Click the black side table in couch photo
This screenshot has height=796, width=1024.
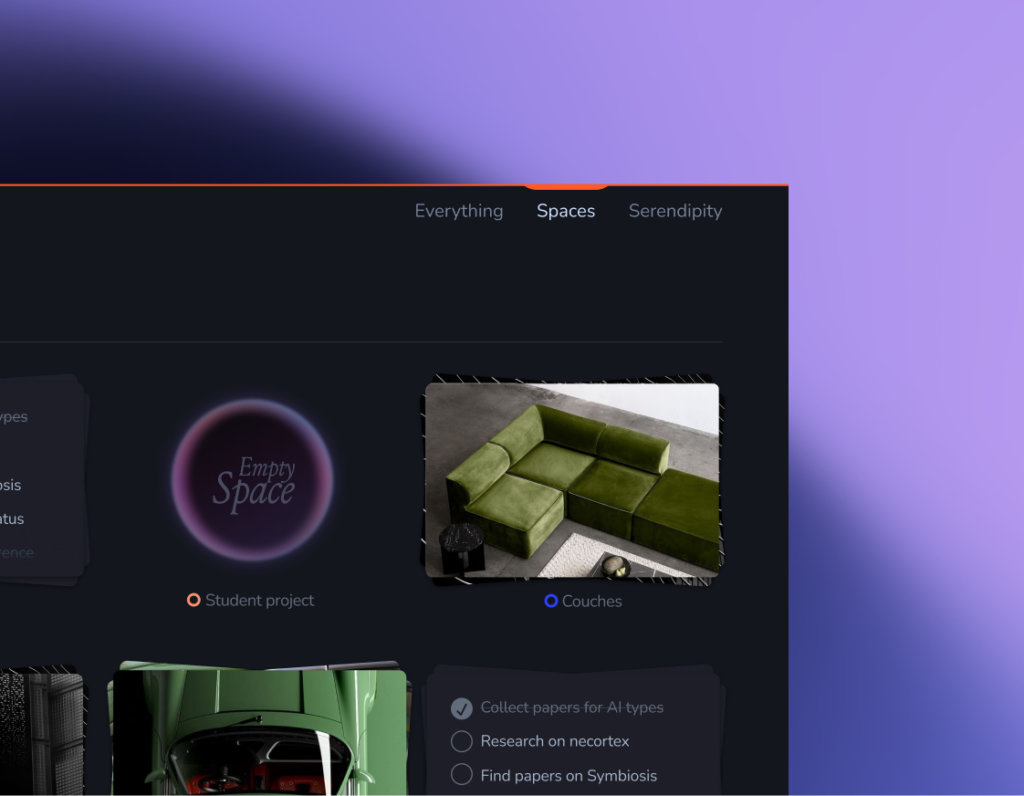462,547
